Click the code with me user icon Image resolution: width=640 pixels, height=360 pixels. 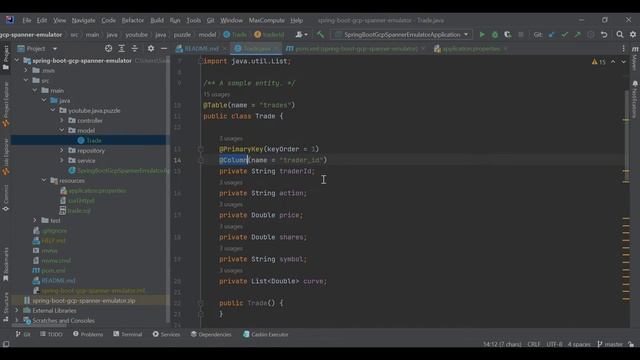(x=301, y=35)
